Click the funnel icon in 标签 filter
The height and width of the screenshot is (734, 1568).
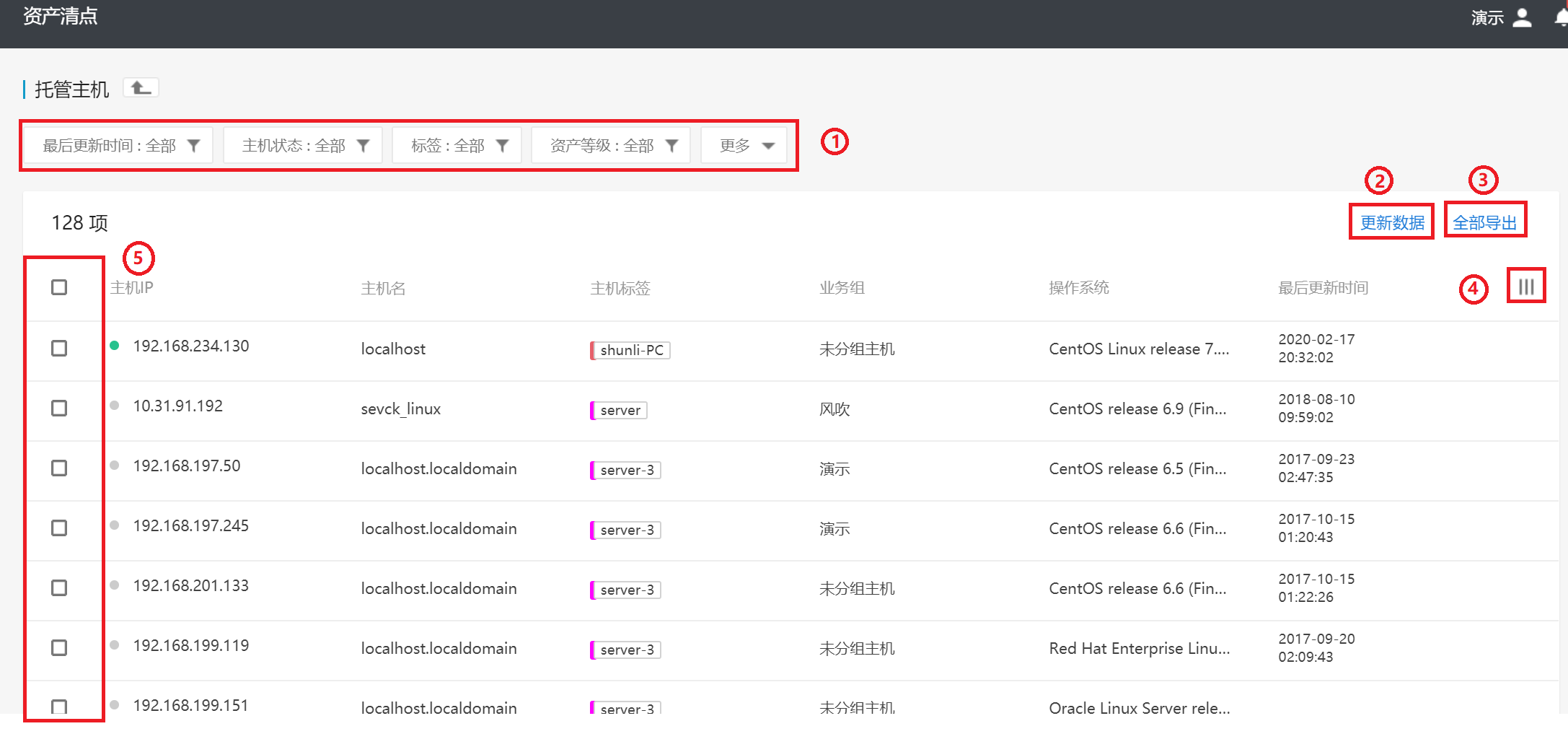[x=503, y=146]
